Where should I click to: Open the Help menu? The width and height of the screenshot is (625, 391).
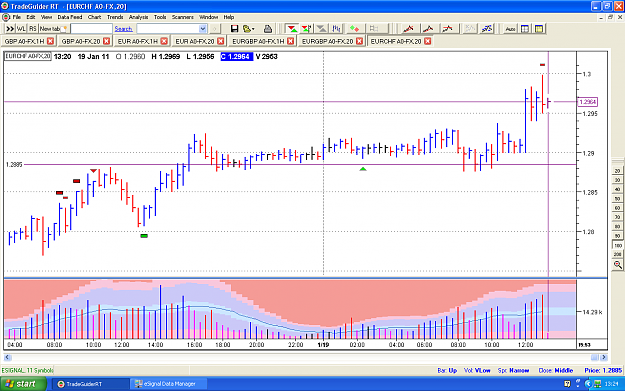(229, 17)
